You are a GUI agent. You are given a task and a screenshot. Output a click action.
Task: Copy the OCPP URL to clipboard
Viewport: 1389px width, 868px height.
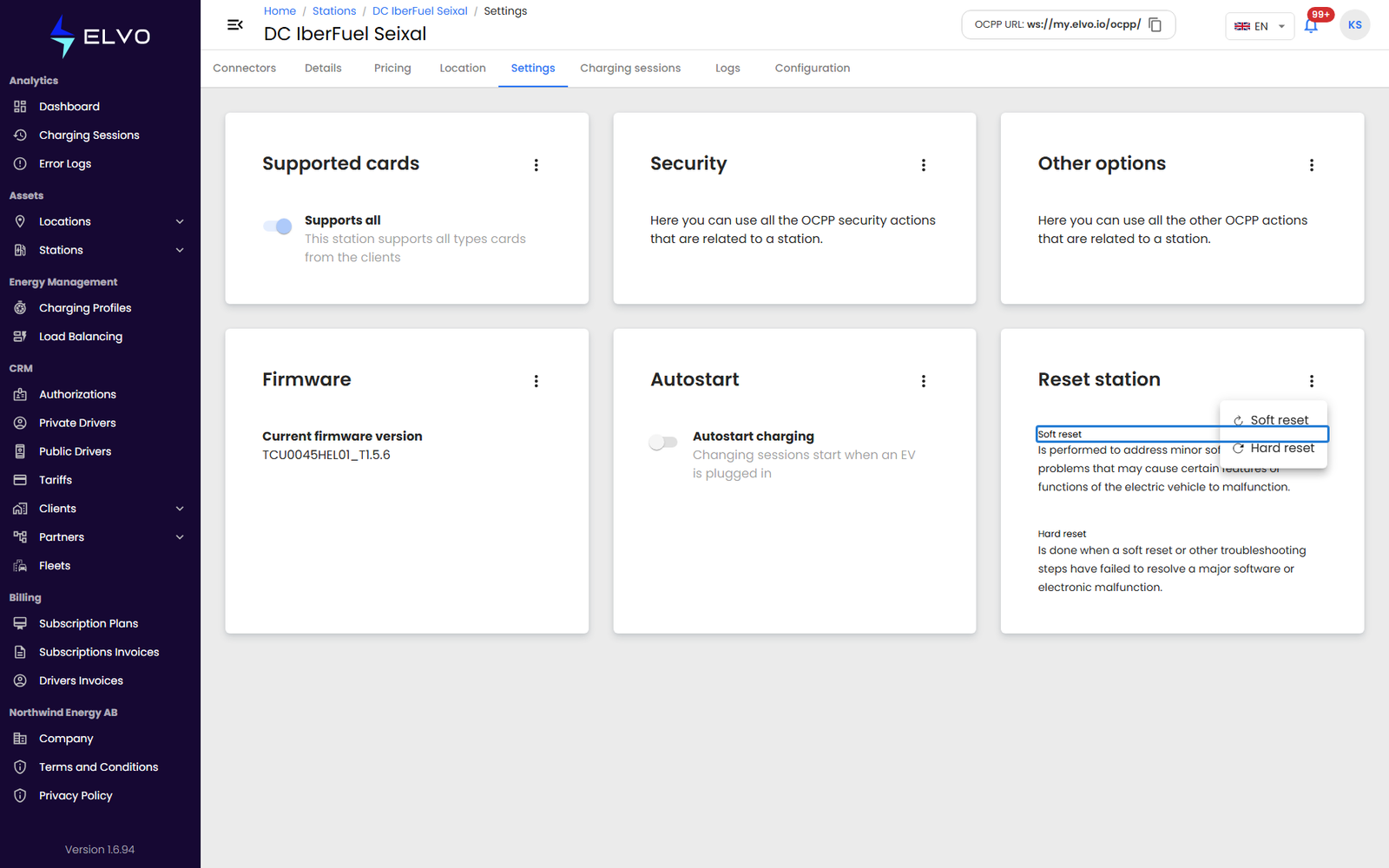coord(1155,25)
